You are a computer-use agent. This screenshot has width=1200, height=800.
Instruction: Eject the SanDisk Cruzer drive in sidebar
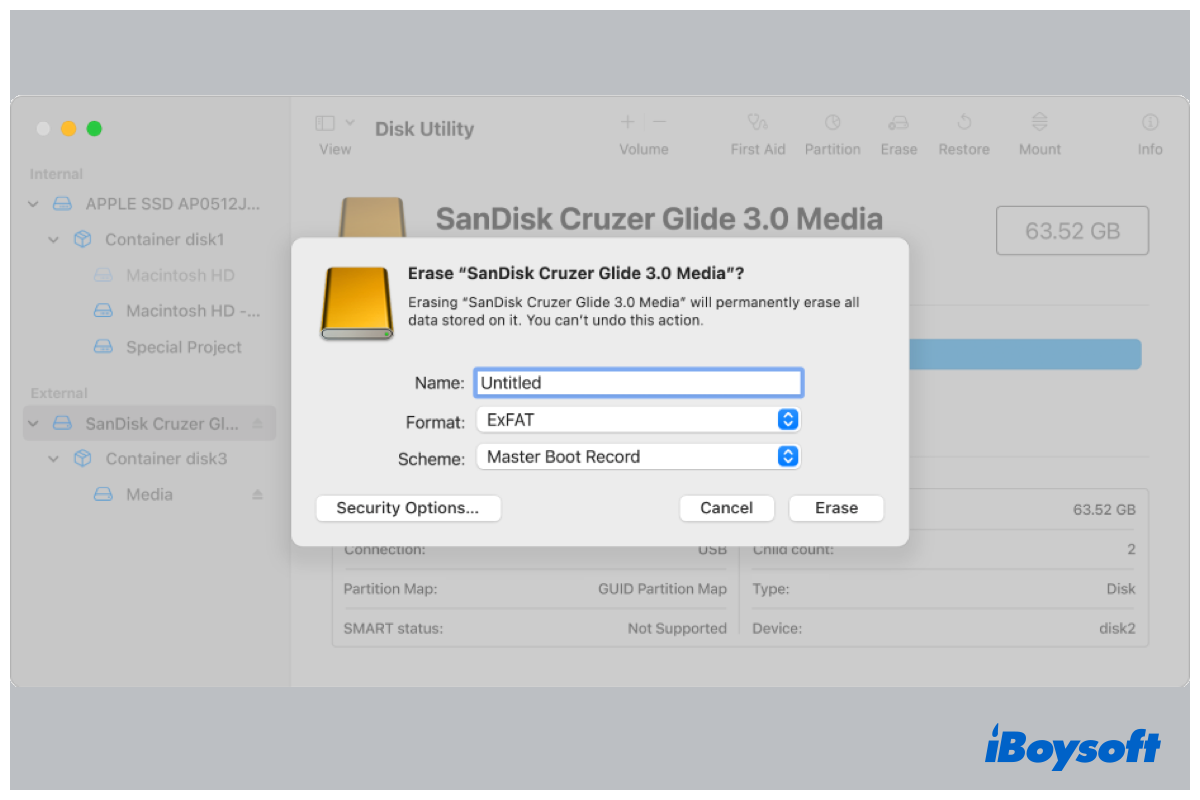(258, 424)
